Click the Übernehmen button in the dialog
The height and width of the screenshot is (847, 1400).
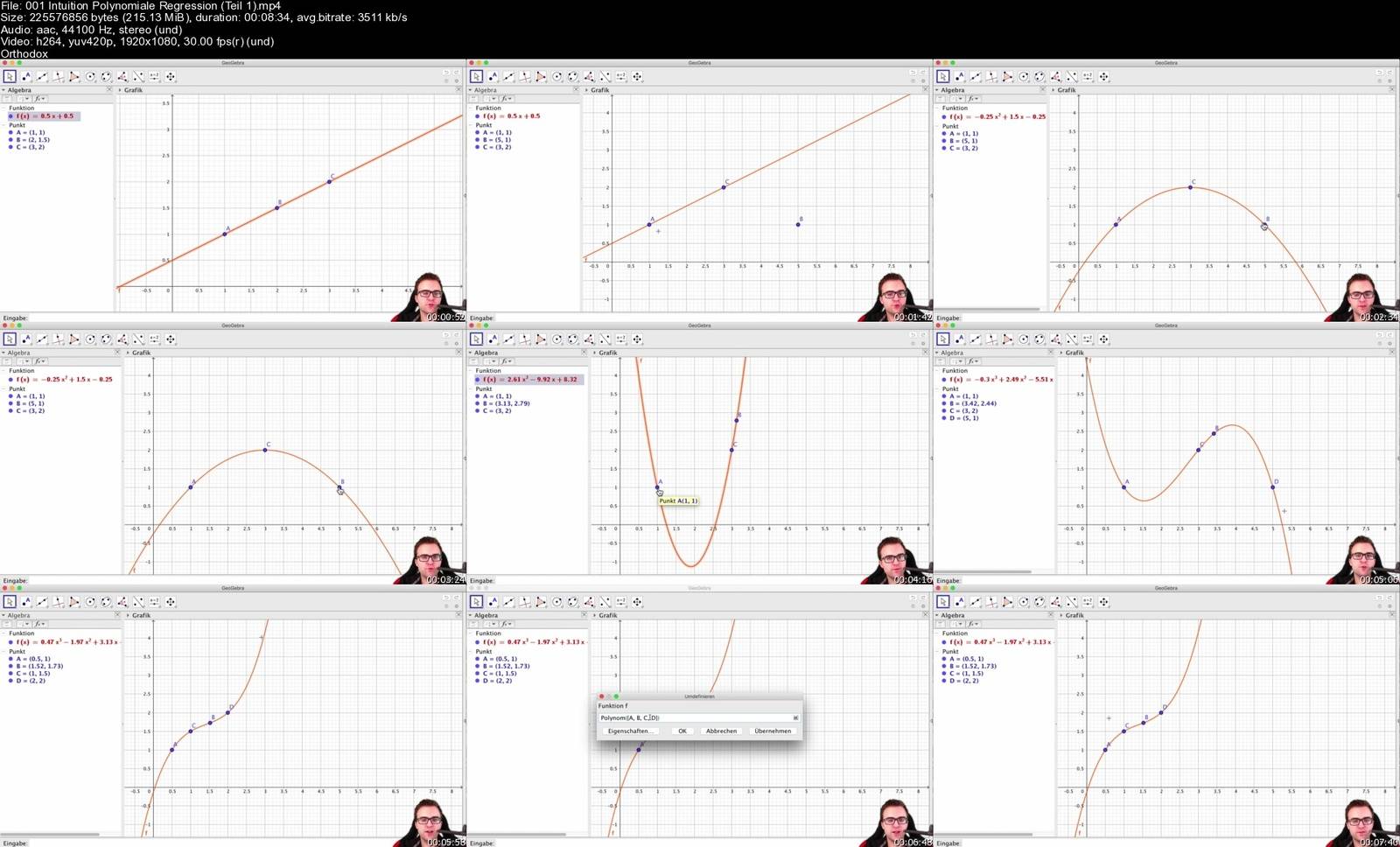tap(773, 731)
